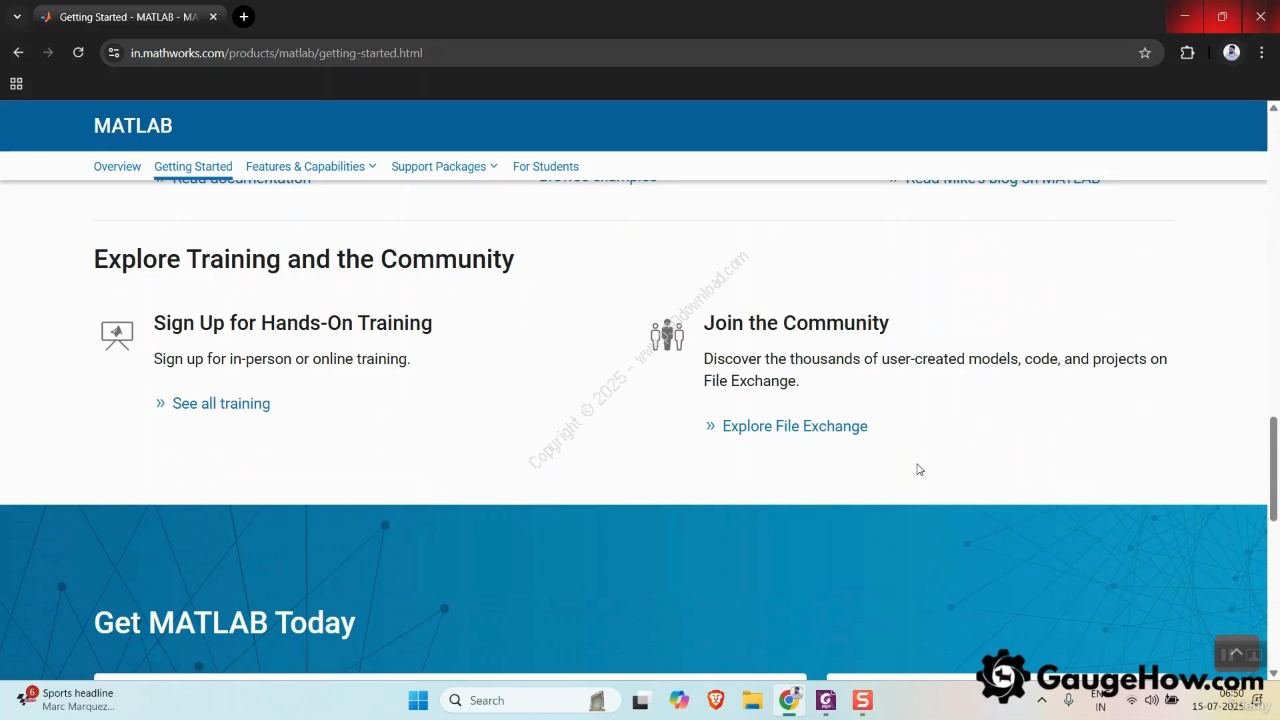1280x720 pixels.
Task: Open the Chrome profile avatar
Action: 1232,53
